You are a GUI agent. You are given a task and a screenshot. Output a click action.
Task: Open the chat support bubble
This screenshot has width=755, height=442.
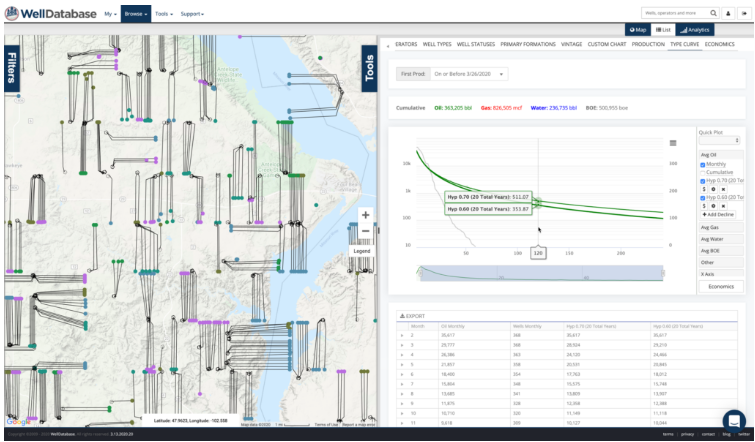[734, 421]
